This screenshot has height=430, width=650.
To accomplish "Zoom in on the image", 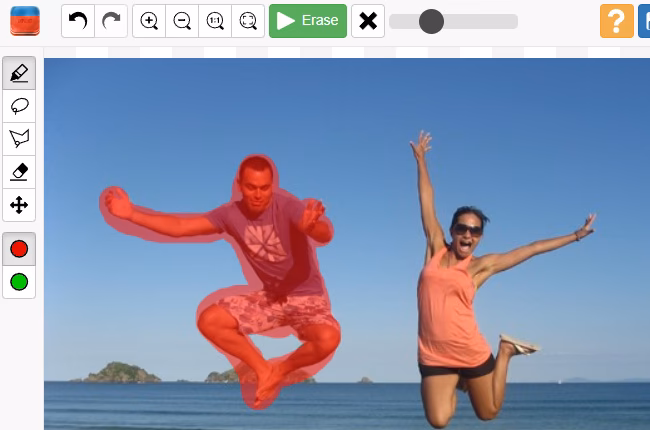I will 149,21.
